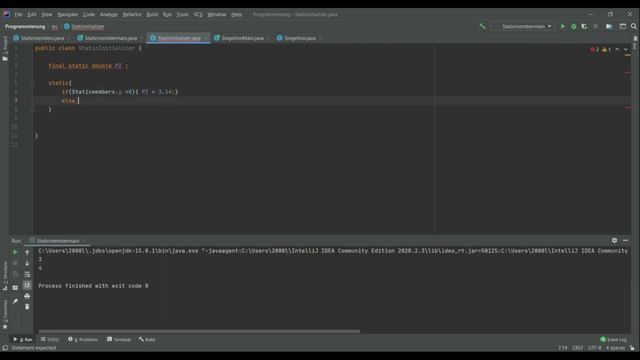Screen dimensions: 640x360
Task: Open the Help menu
Action: [x=236, y=14]
